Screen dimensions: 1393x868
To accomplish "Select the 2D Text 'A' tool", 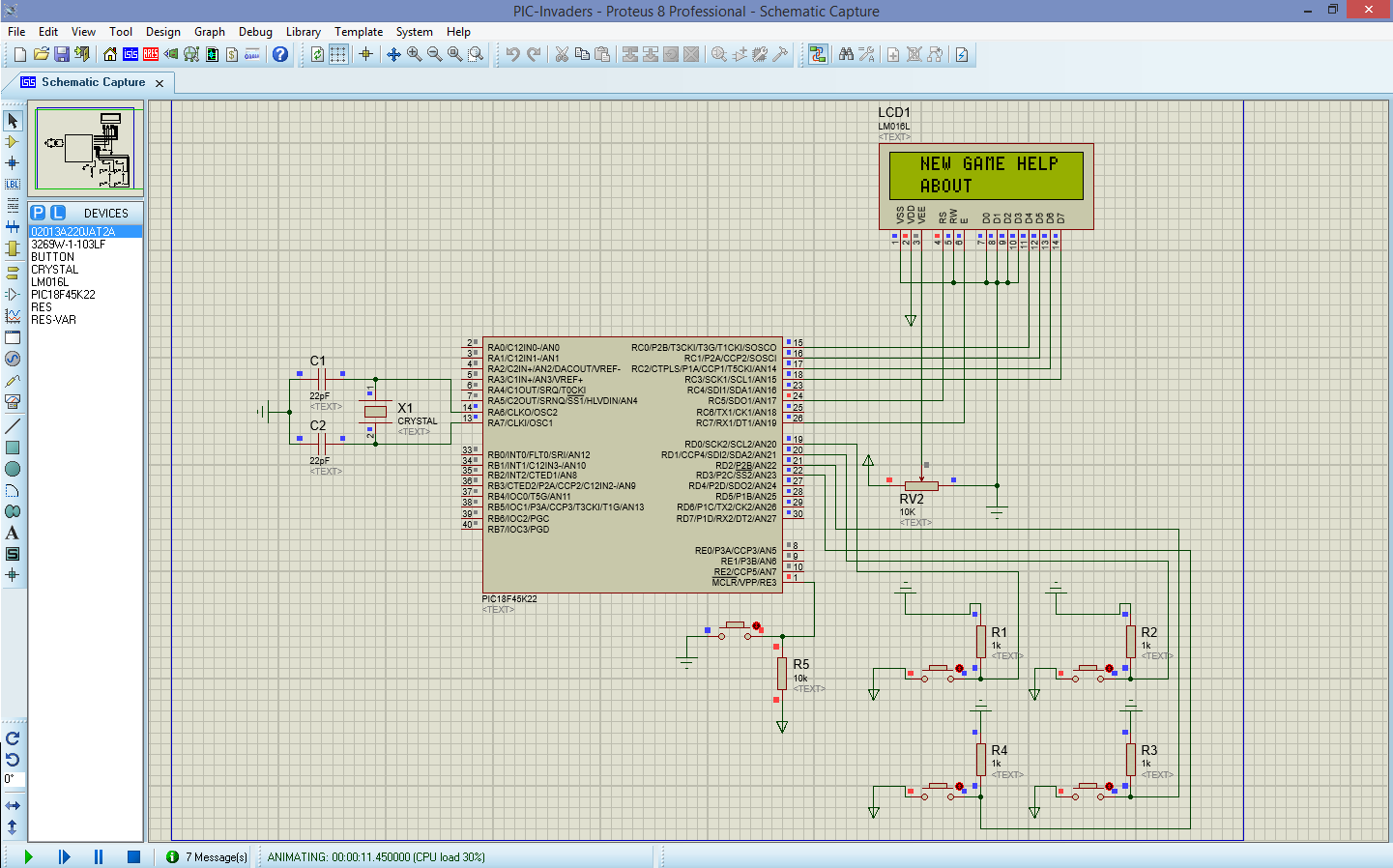I will [13, 533].
